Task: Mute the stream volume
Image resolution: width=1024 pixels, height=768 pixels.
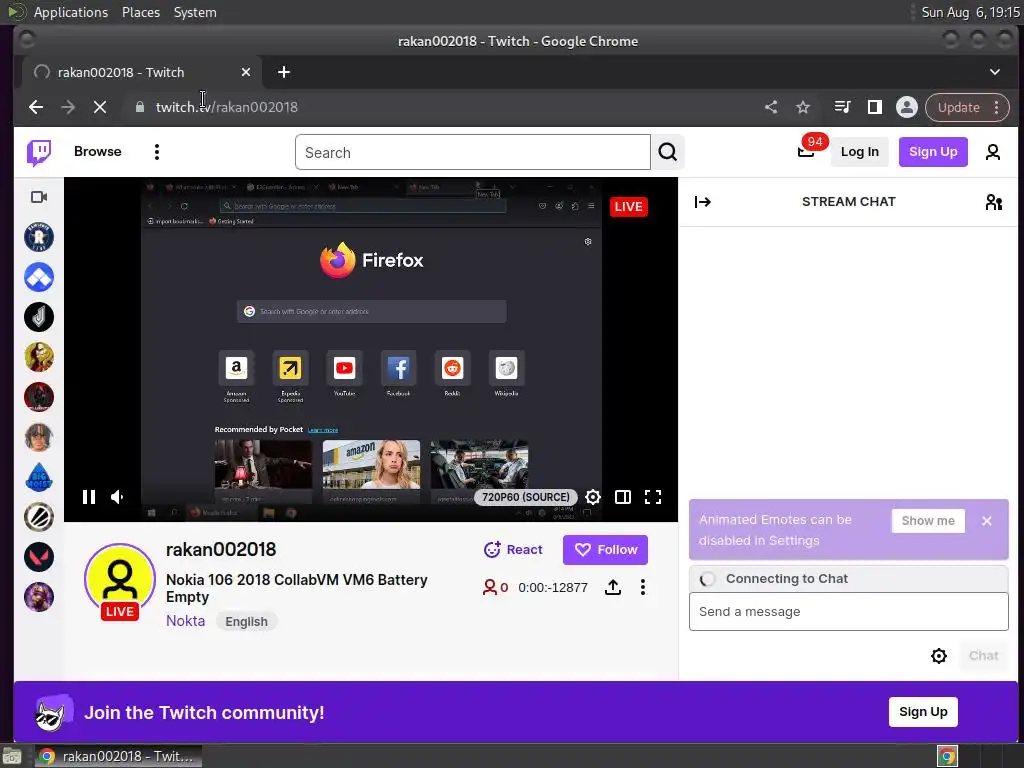Action: (x=118, y=497)
